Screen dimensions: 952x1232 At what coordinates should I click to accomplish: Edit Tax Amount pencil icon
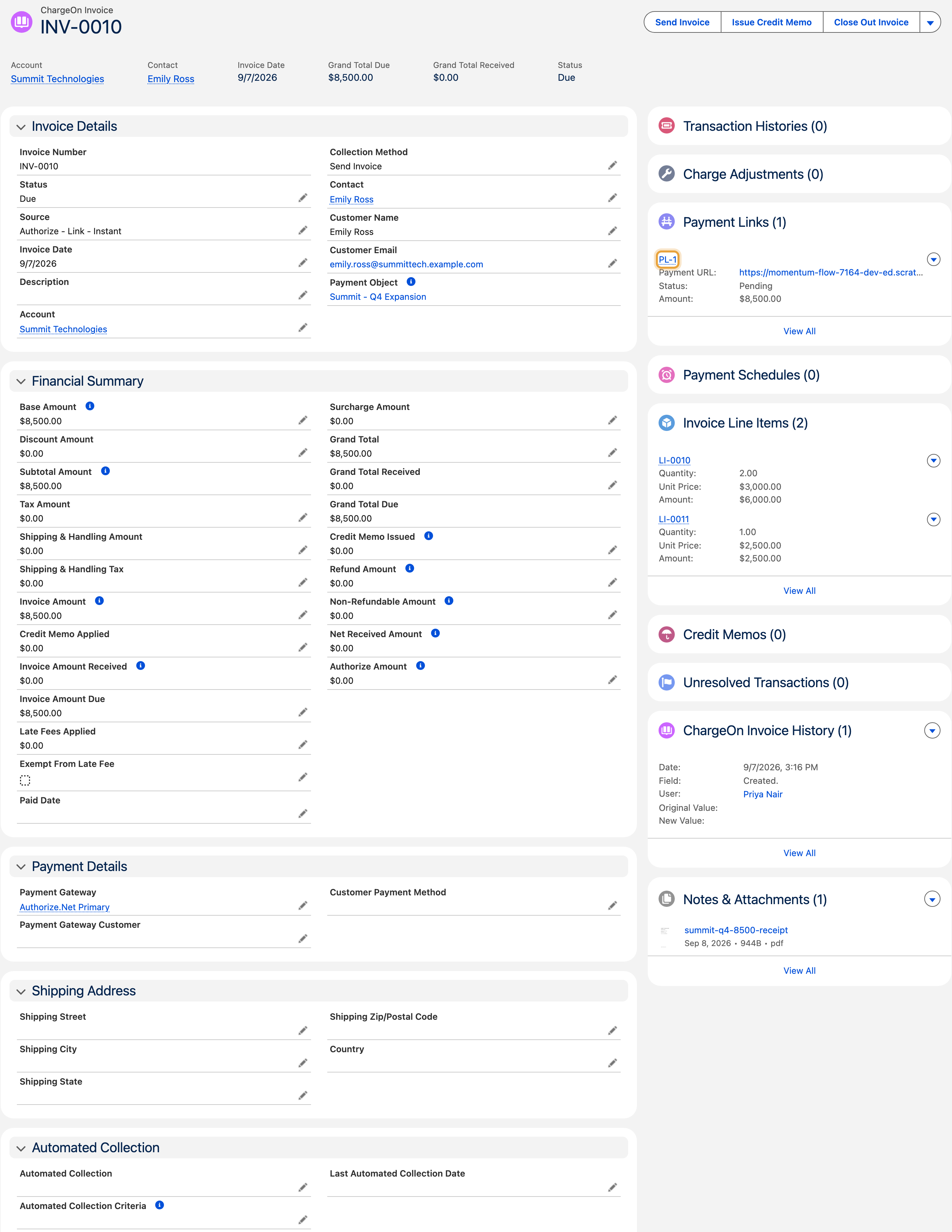pos(303,517)
